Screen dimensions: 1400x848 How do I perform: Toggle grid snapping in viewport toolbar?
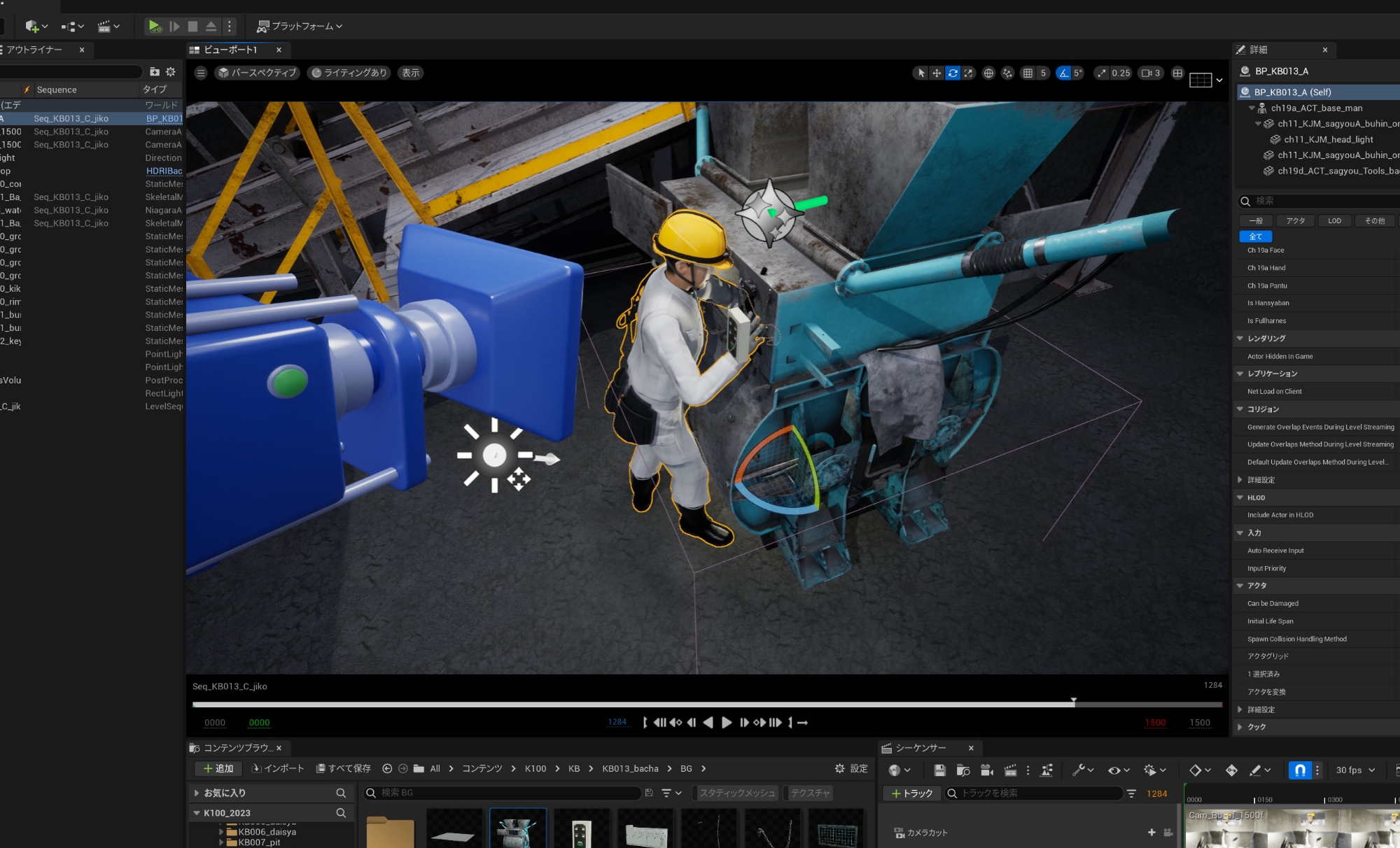(x=1028, y=73)
